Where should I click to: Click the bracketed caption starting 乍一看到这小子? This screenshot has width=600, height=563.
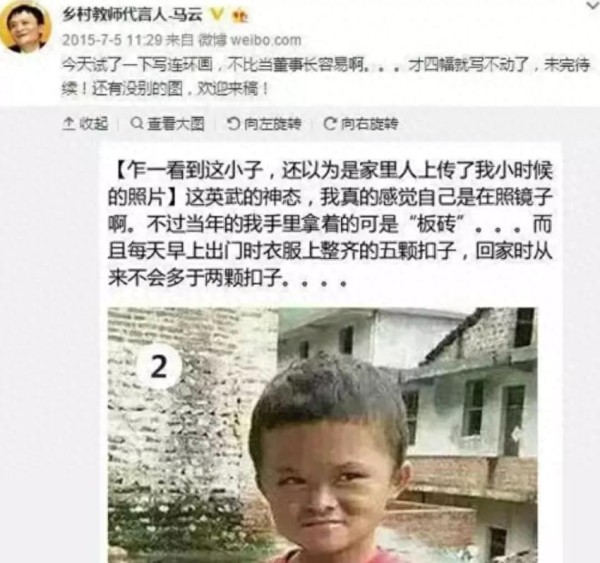click(330, 183)
